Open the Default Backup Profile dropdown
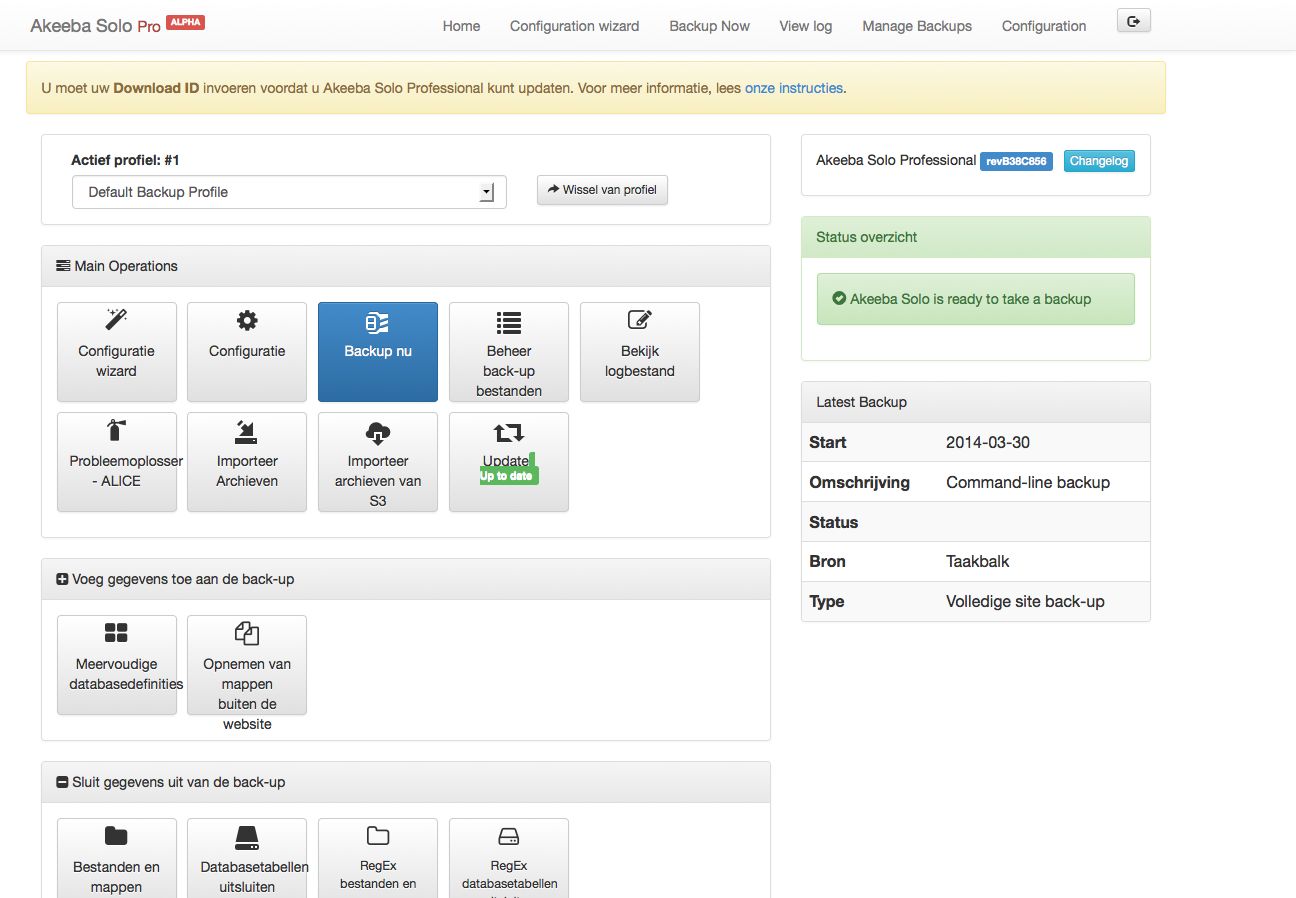1296x898 pixels. (289, 192)
